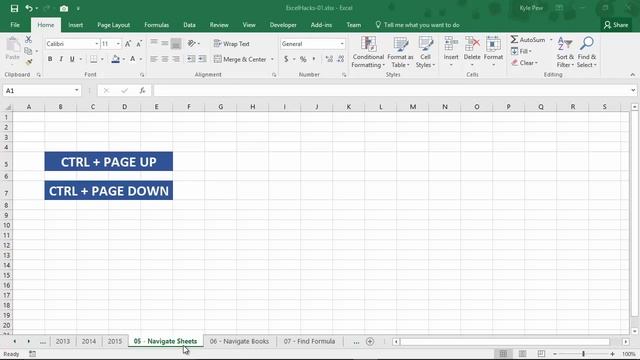Screen dimensions: 640x360
Task: Toggle Underline formatting
Action: pyautogui.click(x=72, y=59)
